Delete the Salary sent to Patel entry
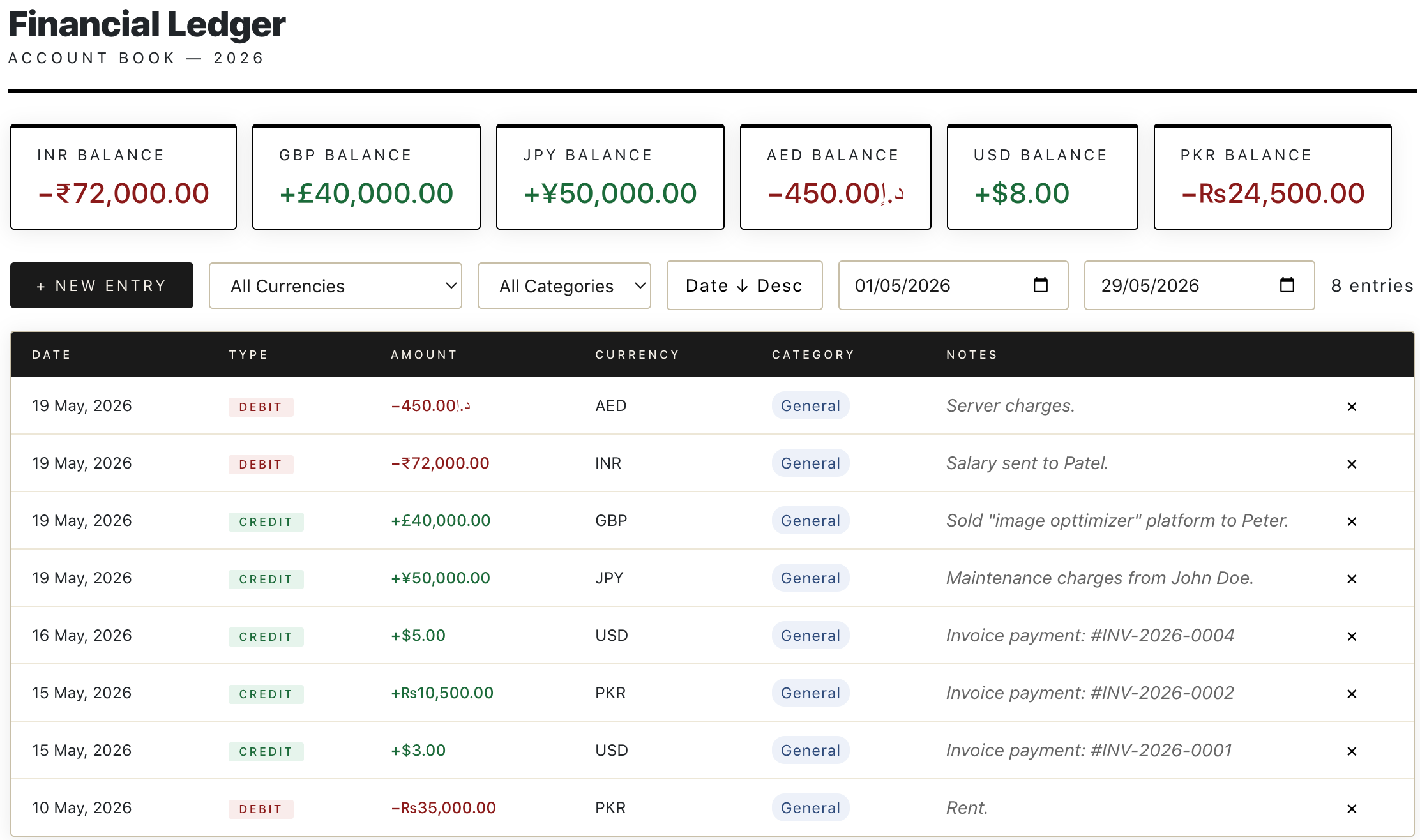 click(x=1352, y=464)
